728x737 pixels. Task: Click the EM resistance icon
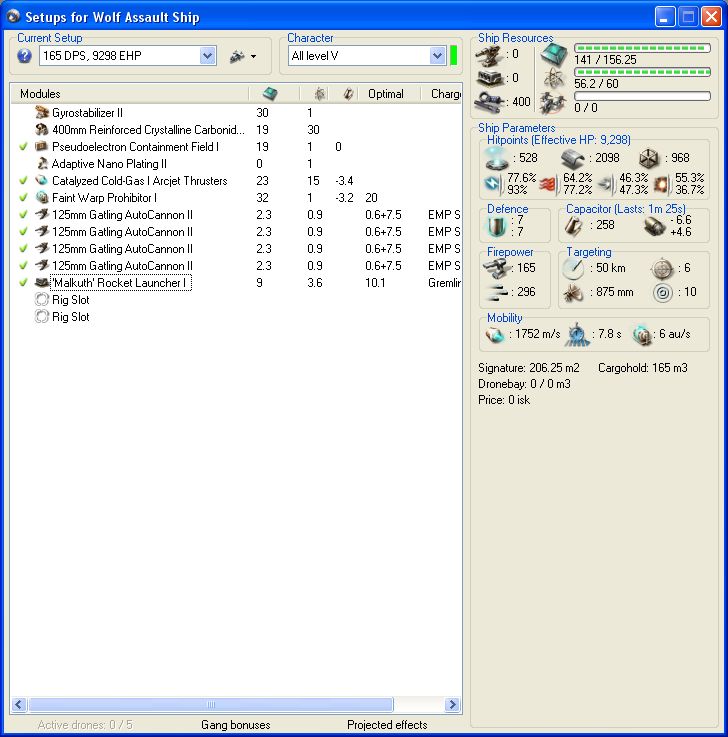(x=493, y=183)
